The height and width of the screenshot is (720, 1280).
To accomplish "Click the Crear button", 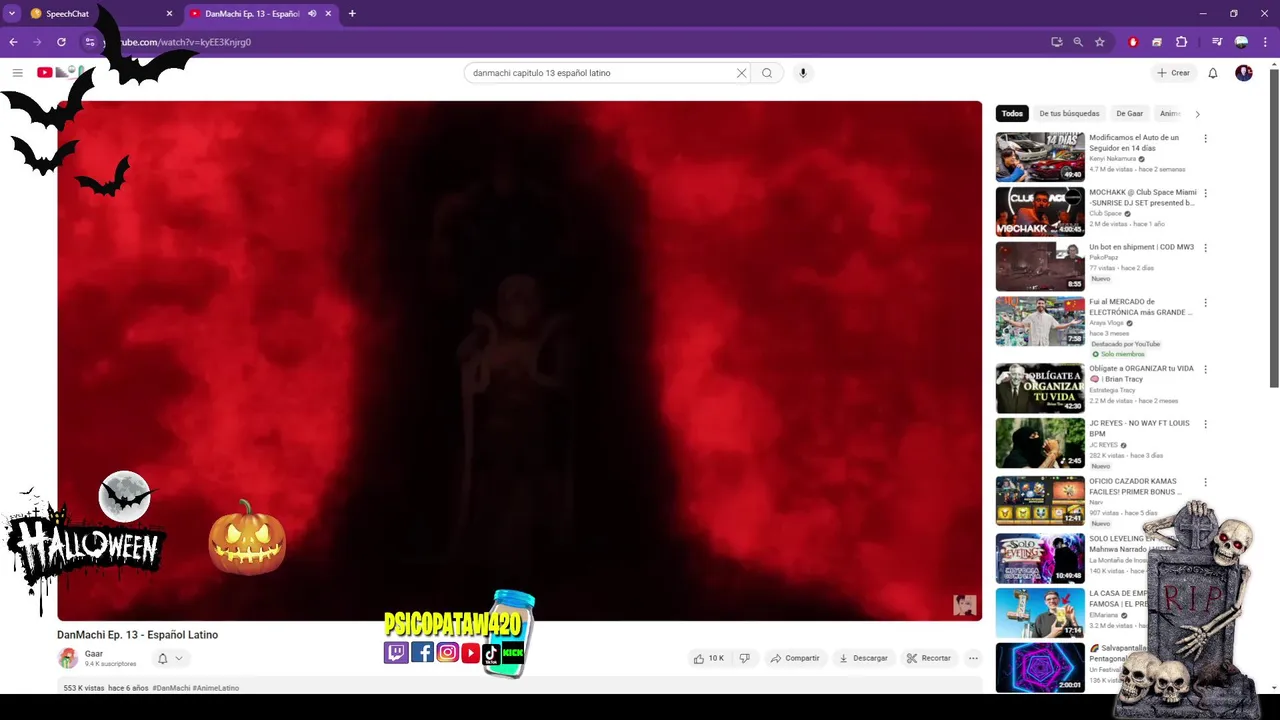I will (1173, 73).
